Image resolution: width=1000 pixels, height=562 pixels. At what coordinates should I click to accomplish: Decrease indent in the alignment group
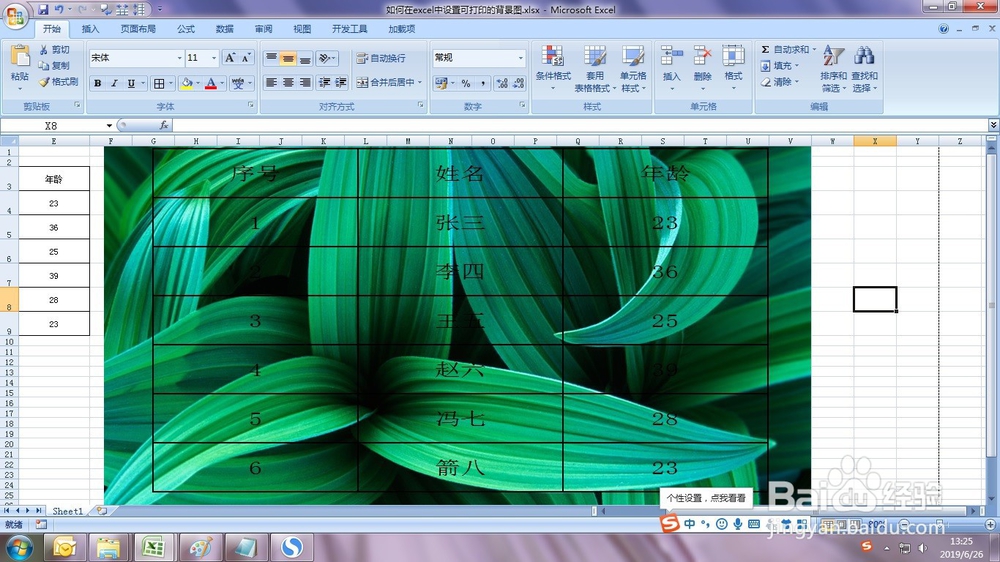pos(325,82)
